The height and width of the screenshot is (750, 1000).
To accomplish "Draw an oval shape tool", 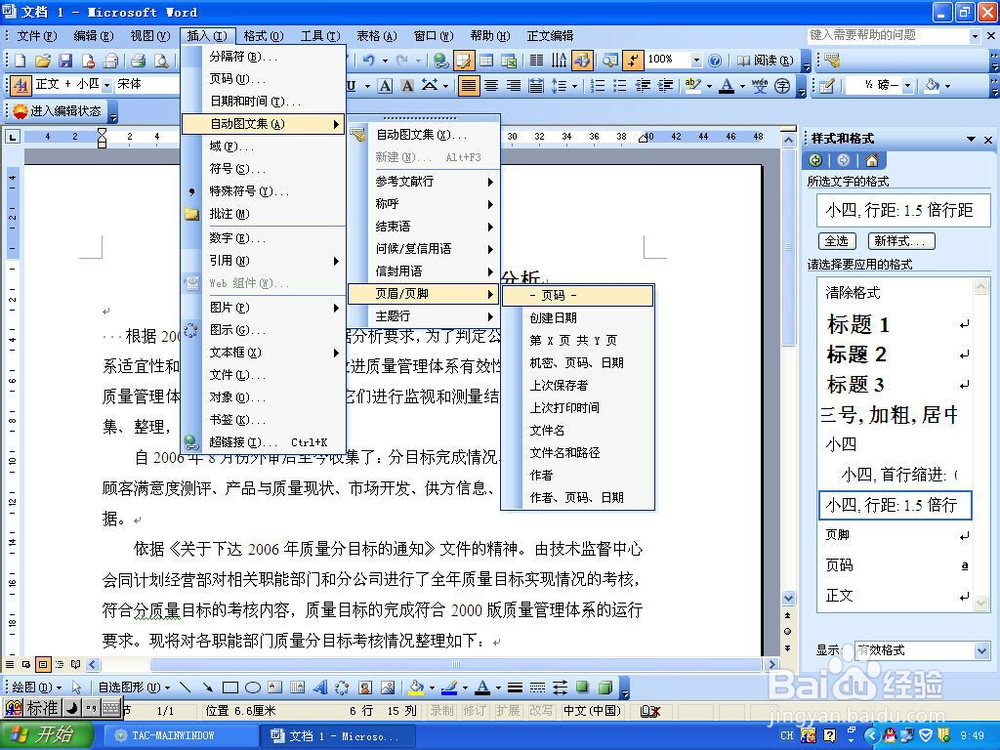I will pyautogui.click(x=253, y=687).
